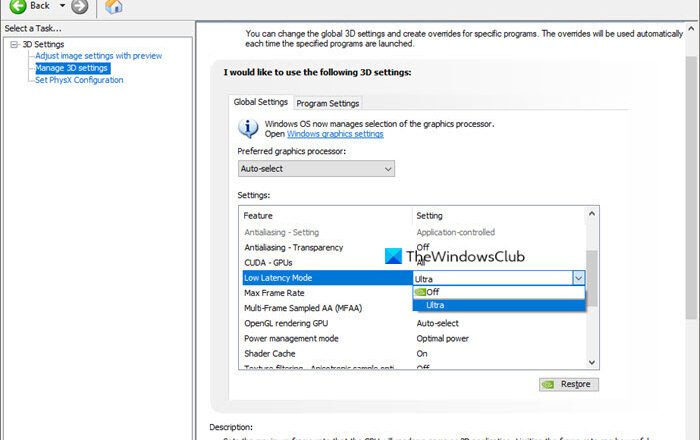The width and height of the screenshot is (700, 440).
Task: Click the main pane vertical scrollbar thumb
Action: [692, 187]
